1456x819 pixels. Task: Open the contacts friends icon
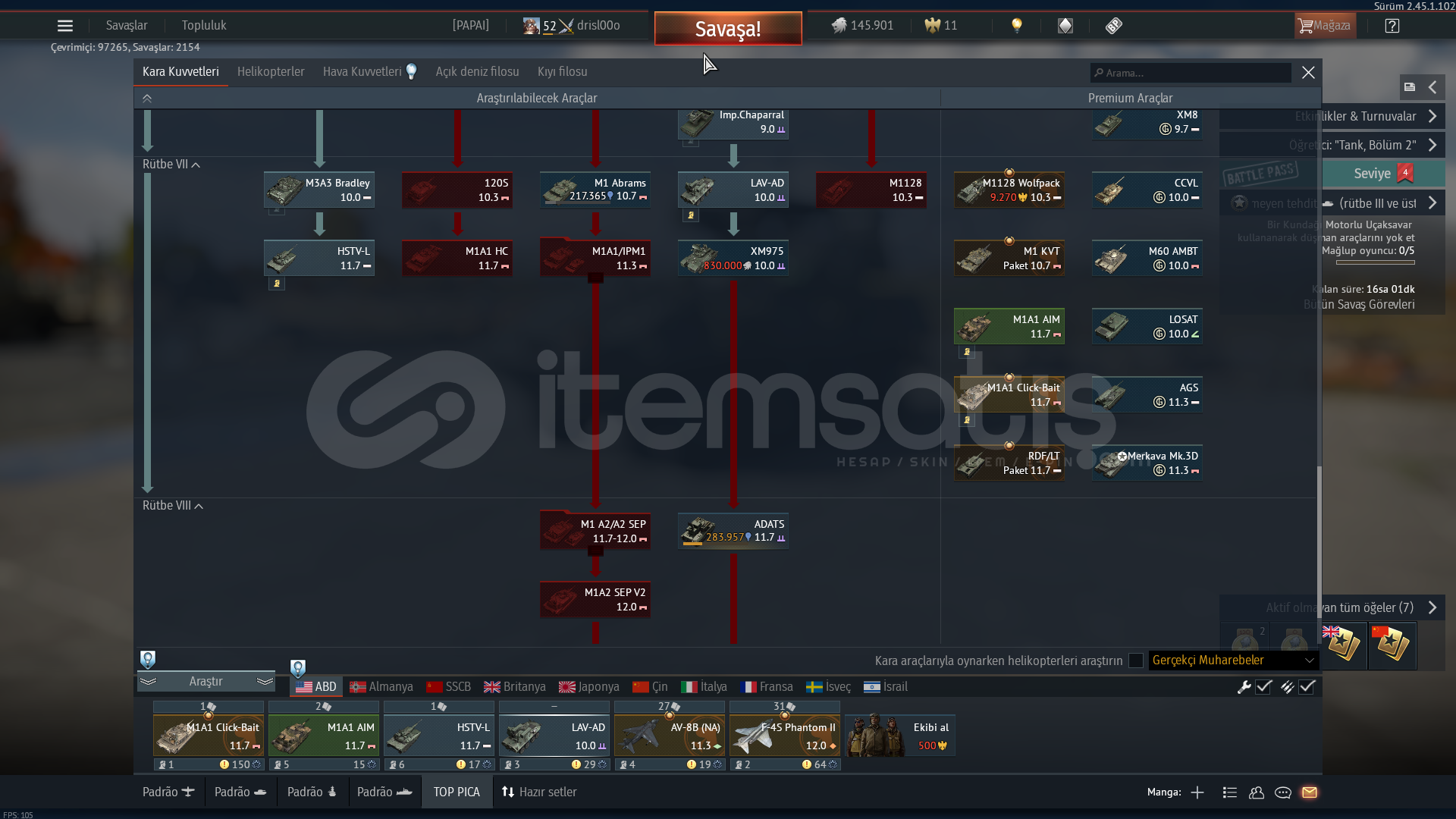pyautogui.click(x=1257, y=792)
